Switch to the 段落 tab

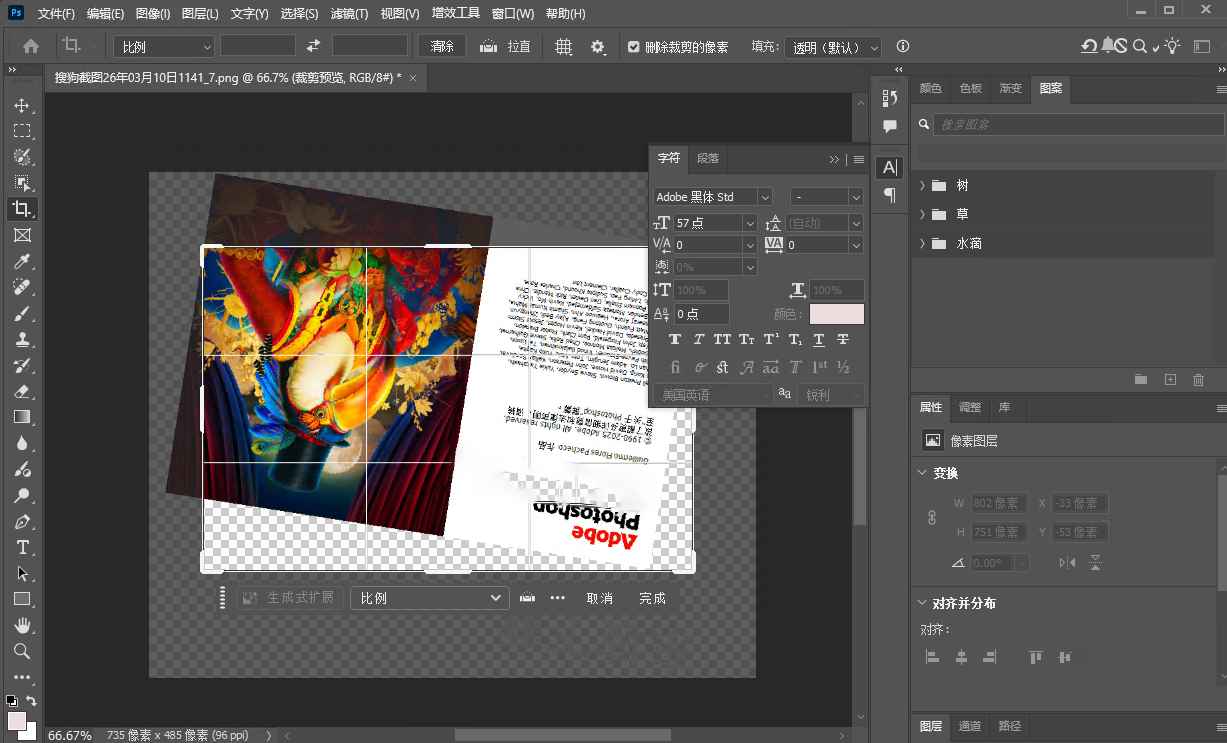(708, 158)
